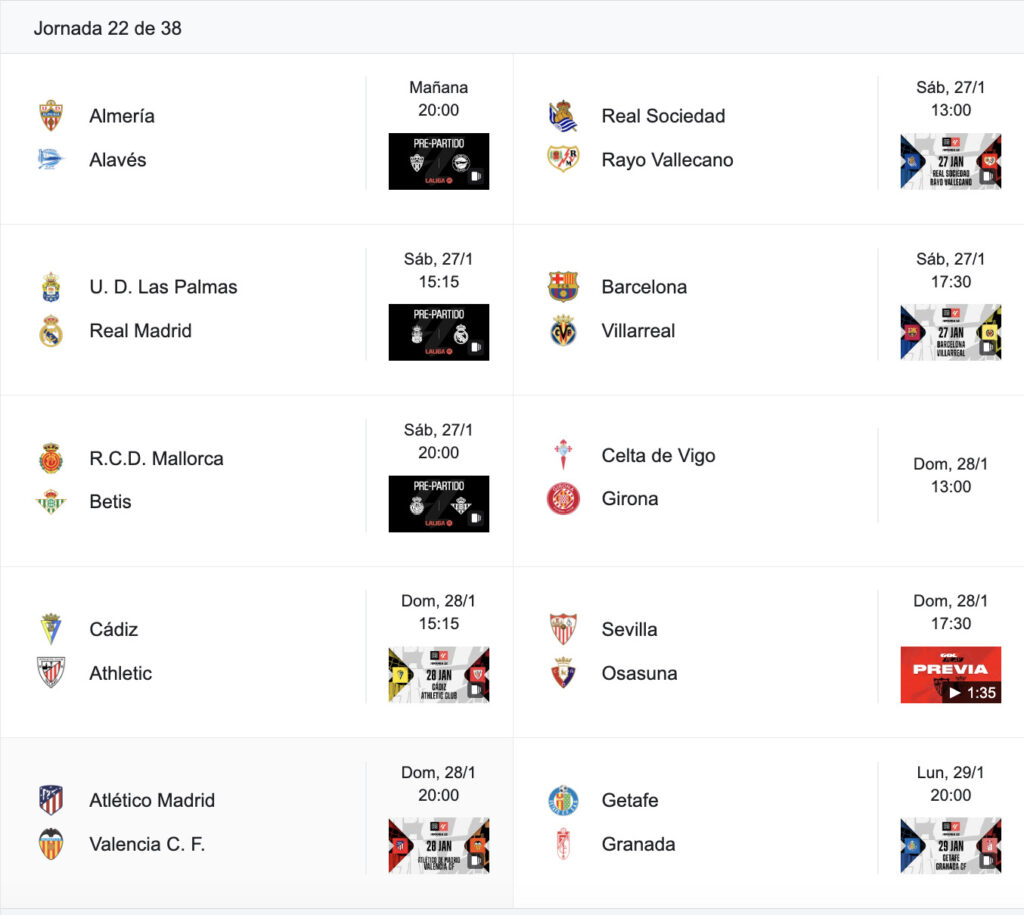Open the Almería–Alavés pre-partido thumbnail
The height and width of the screenshot is (915, 1024).
coord(439,161)
